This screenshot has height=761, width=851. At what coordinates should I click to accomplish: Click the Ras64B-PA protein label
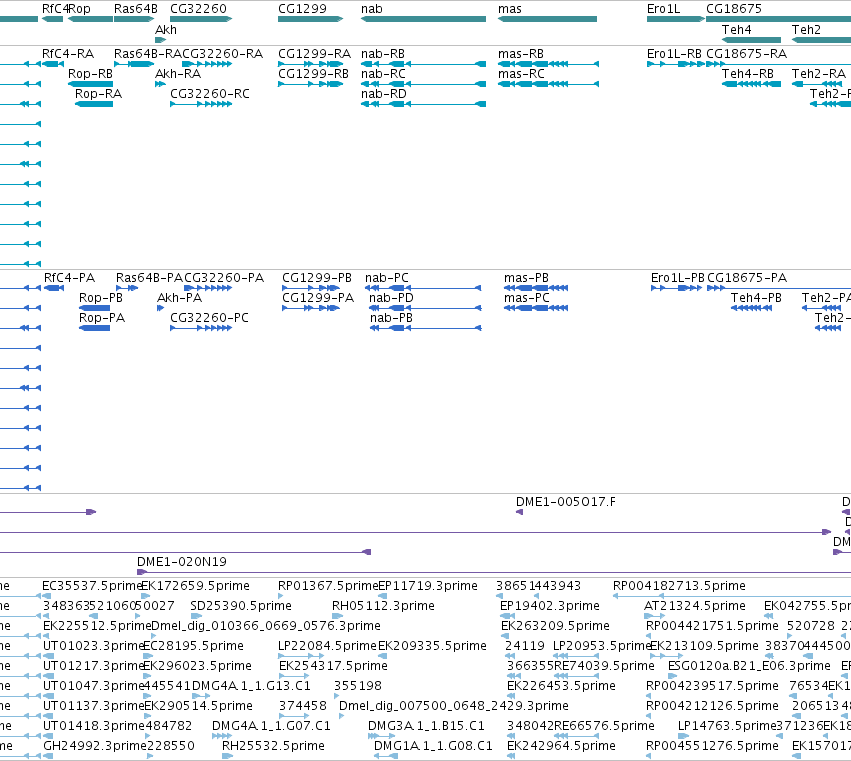point(150,278)
